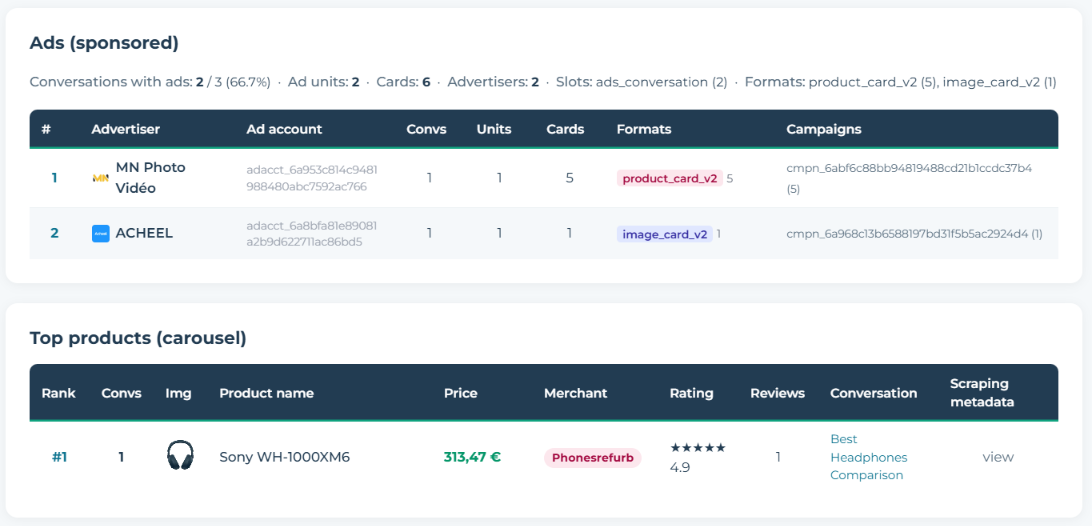Click the five-star rating for Sony WH-1000XM6

coord(698,447)
